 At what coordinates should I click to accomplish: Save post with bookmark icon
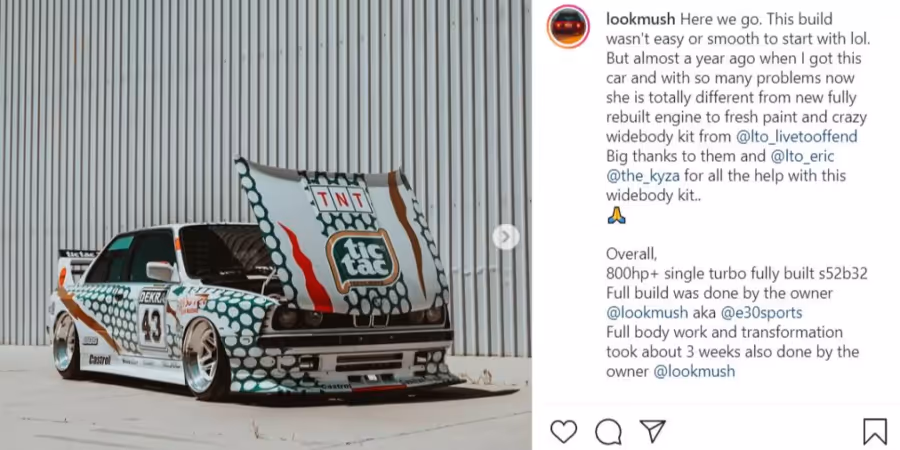(875, 431)
